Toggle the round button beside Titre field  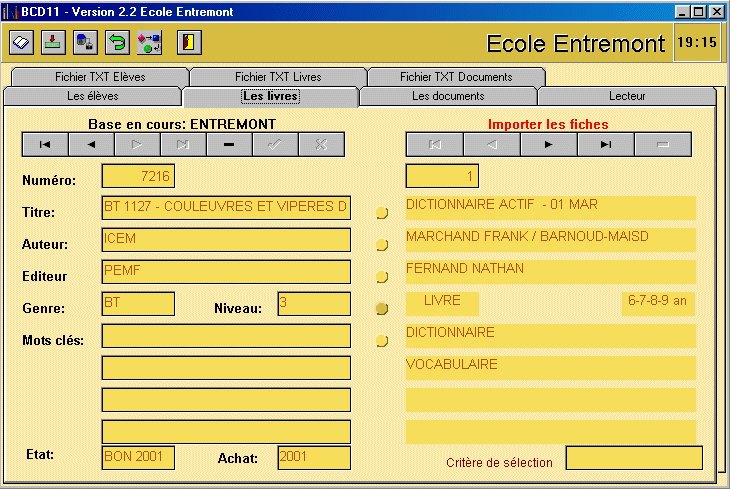click(381, 213)
